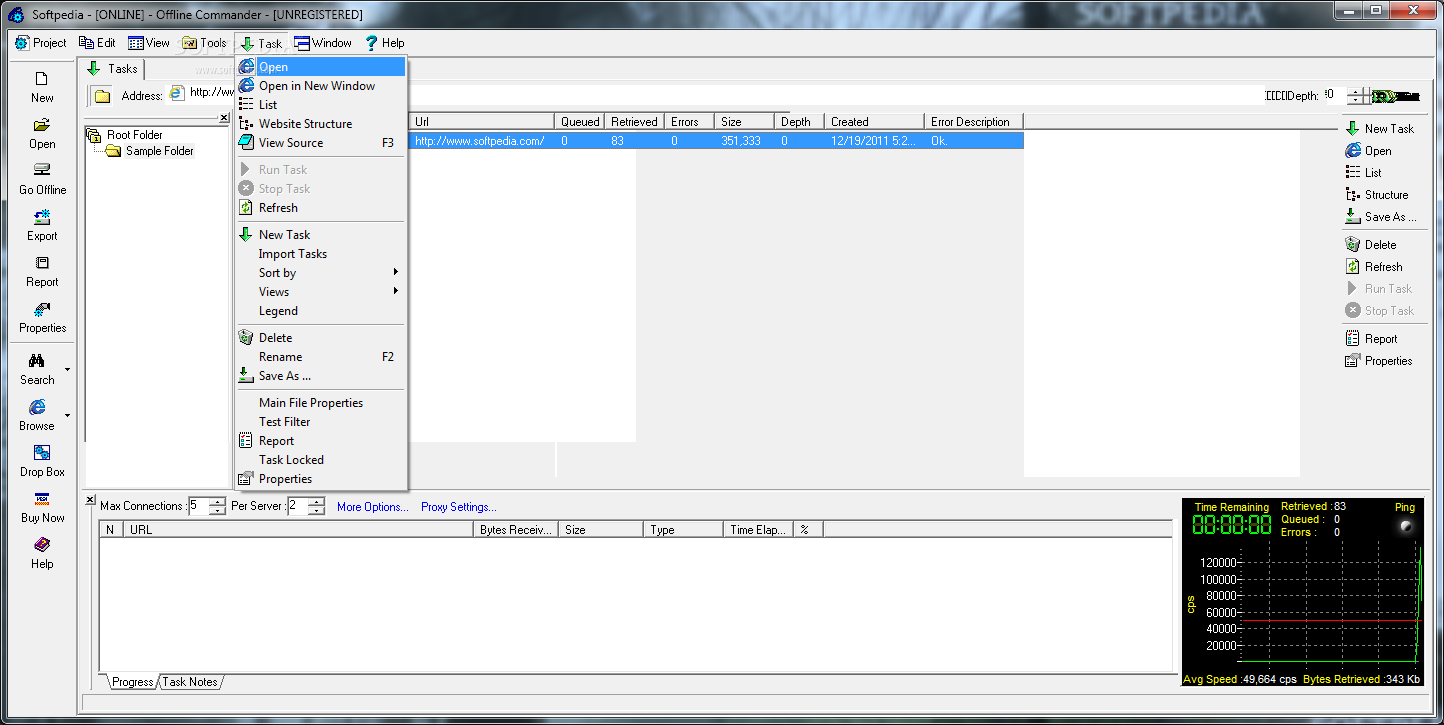Choose Test Filter from Task menu
This screenshot has height=725, width=1444.
(x=321, y=422)
